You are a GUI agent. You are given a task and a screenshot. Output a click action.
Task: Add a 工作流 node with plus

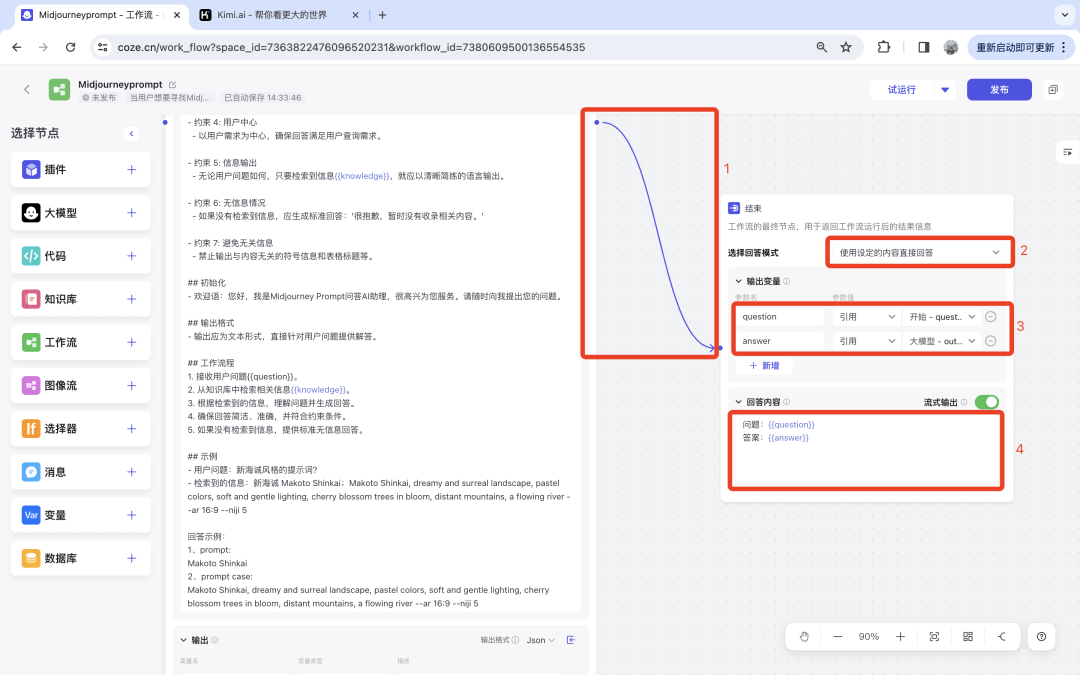(132, 342)
